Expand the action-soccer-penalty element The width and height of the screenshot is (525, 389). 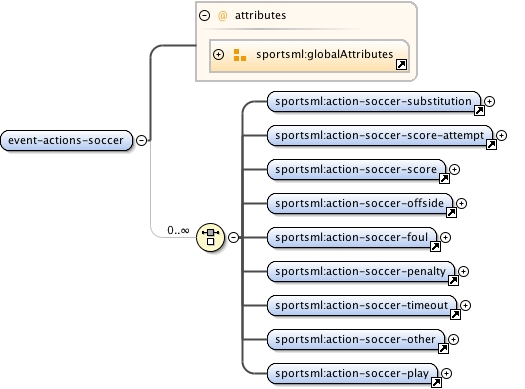pyautogui.click(x=463, y=271)
